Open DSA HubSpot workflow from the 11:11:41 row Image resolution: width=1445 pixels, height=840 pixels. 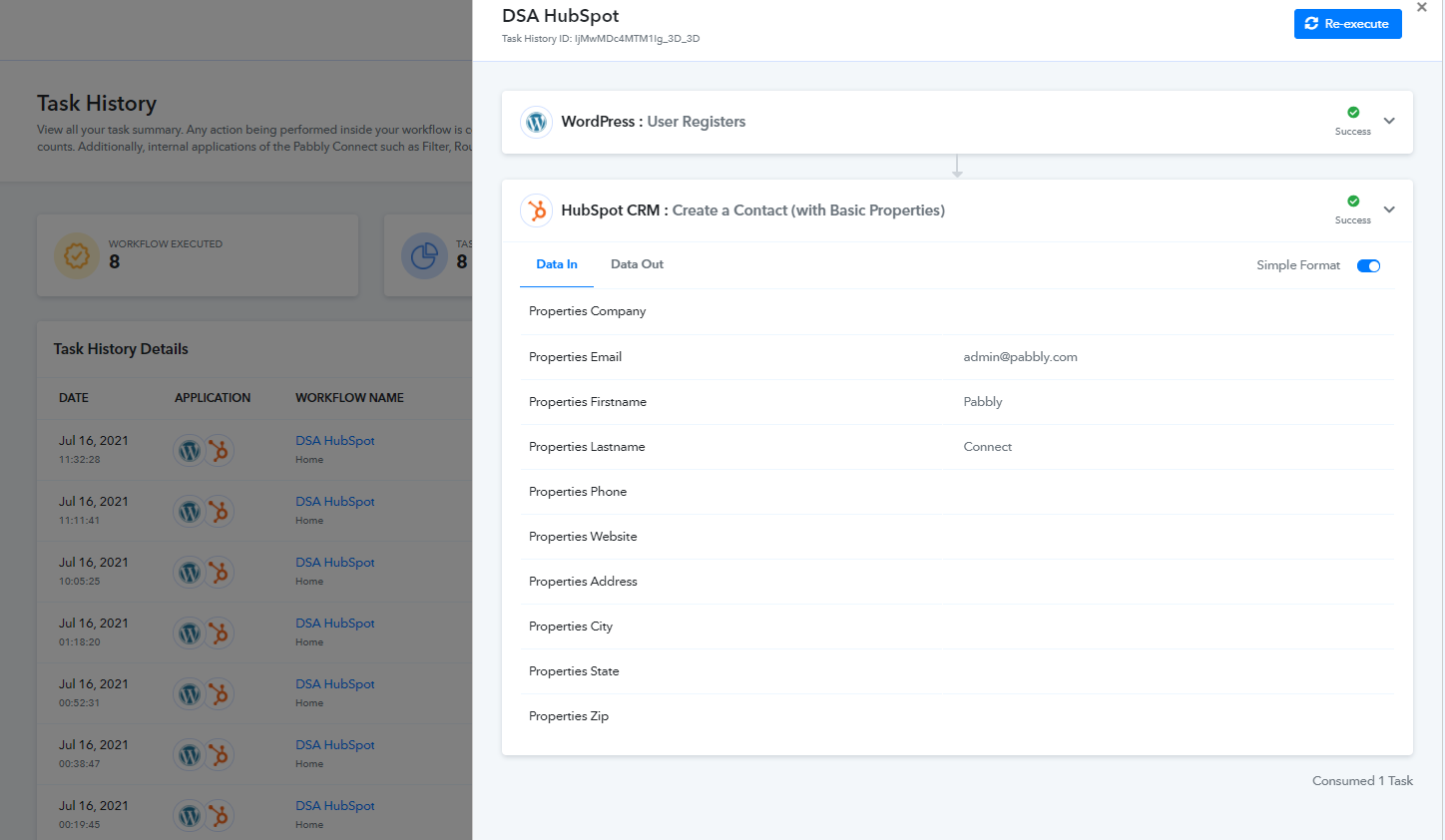[335, 502]
